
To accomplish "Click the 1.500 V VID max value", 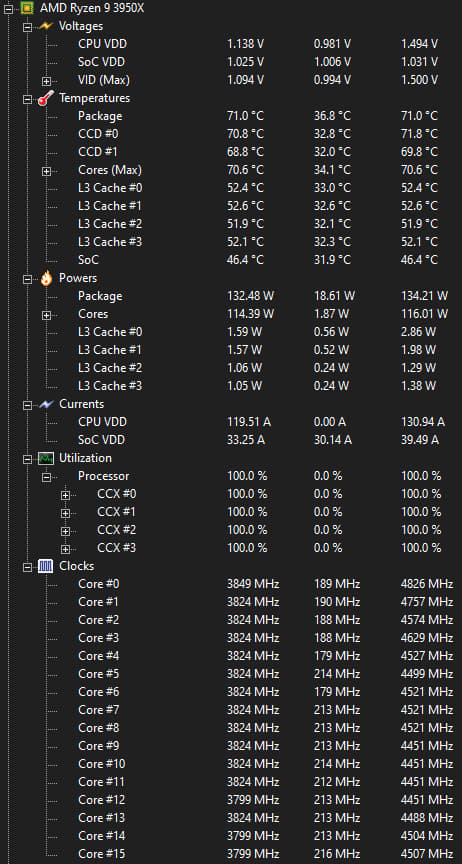I will [x=419, y=80].
